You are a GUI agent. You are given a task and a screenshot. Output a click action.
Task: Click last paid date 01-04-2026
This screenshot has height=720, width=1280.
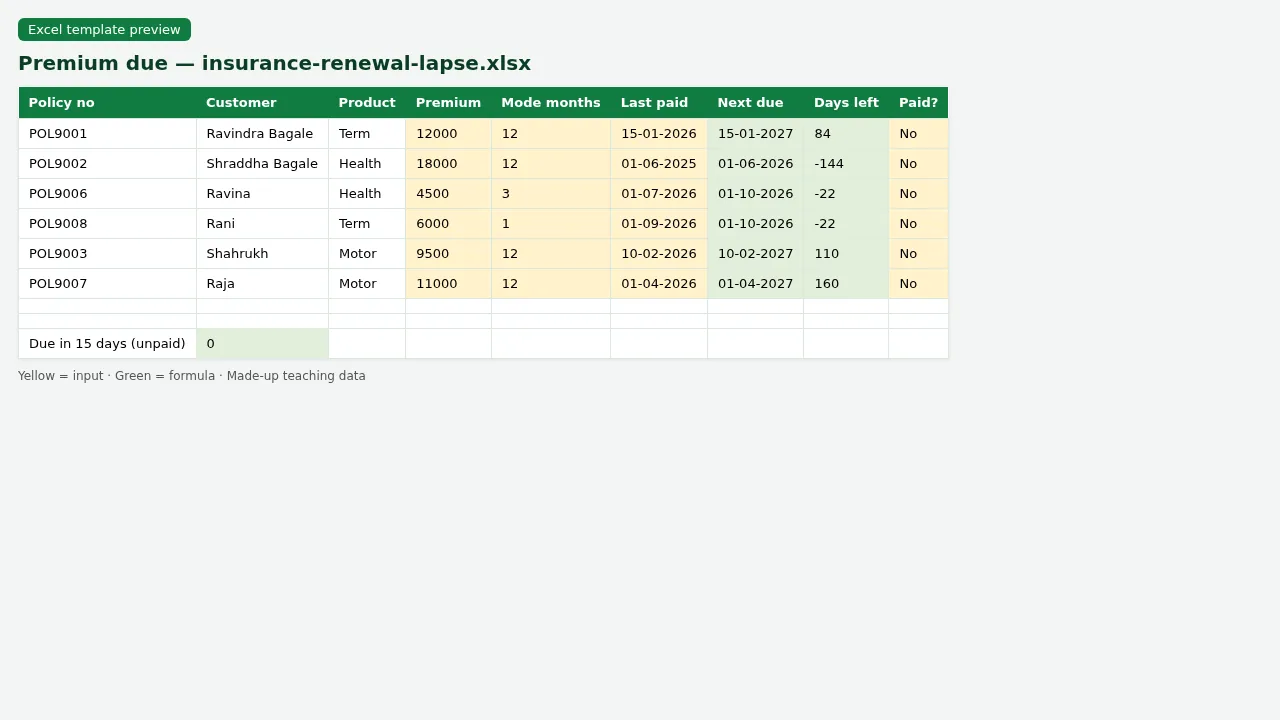coord(659,284)
